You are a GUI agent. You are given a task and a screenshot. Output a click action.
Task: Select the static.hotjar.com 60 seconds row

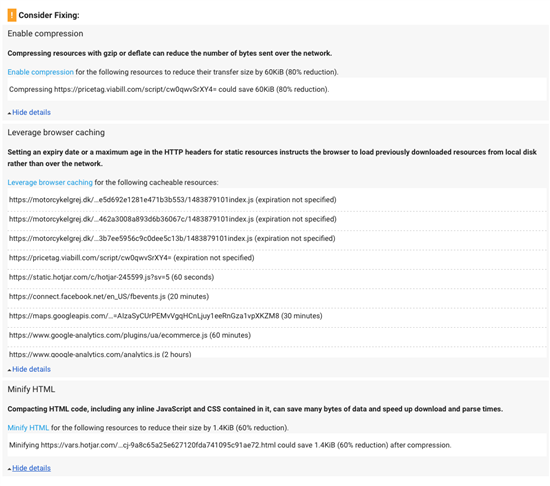[277, 277]
